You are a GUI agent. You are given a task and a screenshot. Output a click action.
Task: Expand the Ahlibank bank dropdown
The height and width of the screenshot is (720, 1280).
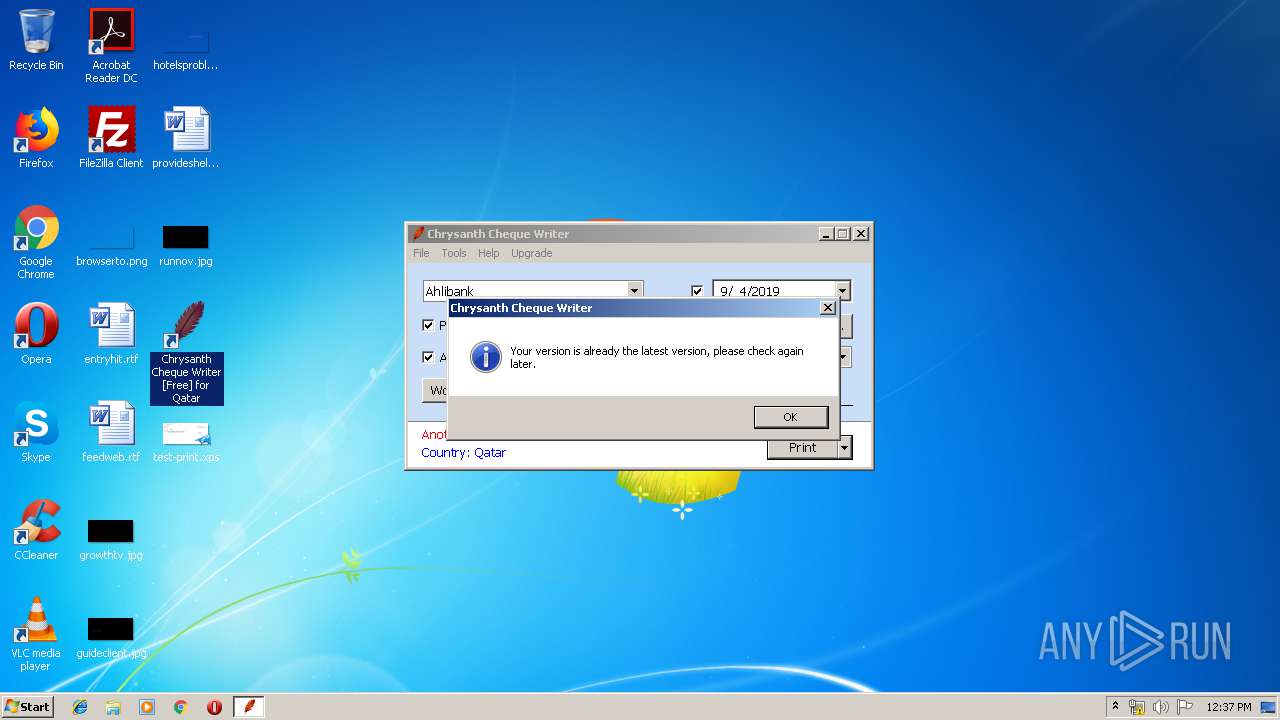click(634, 291)
